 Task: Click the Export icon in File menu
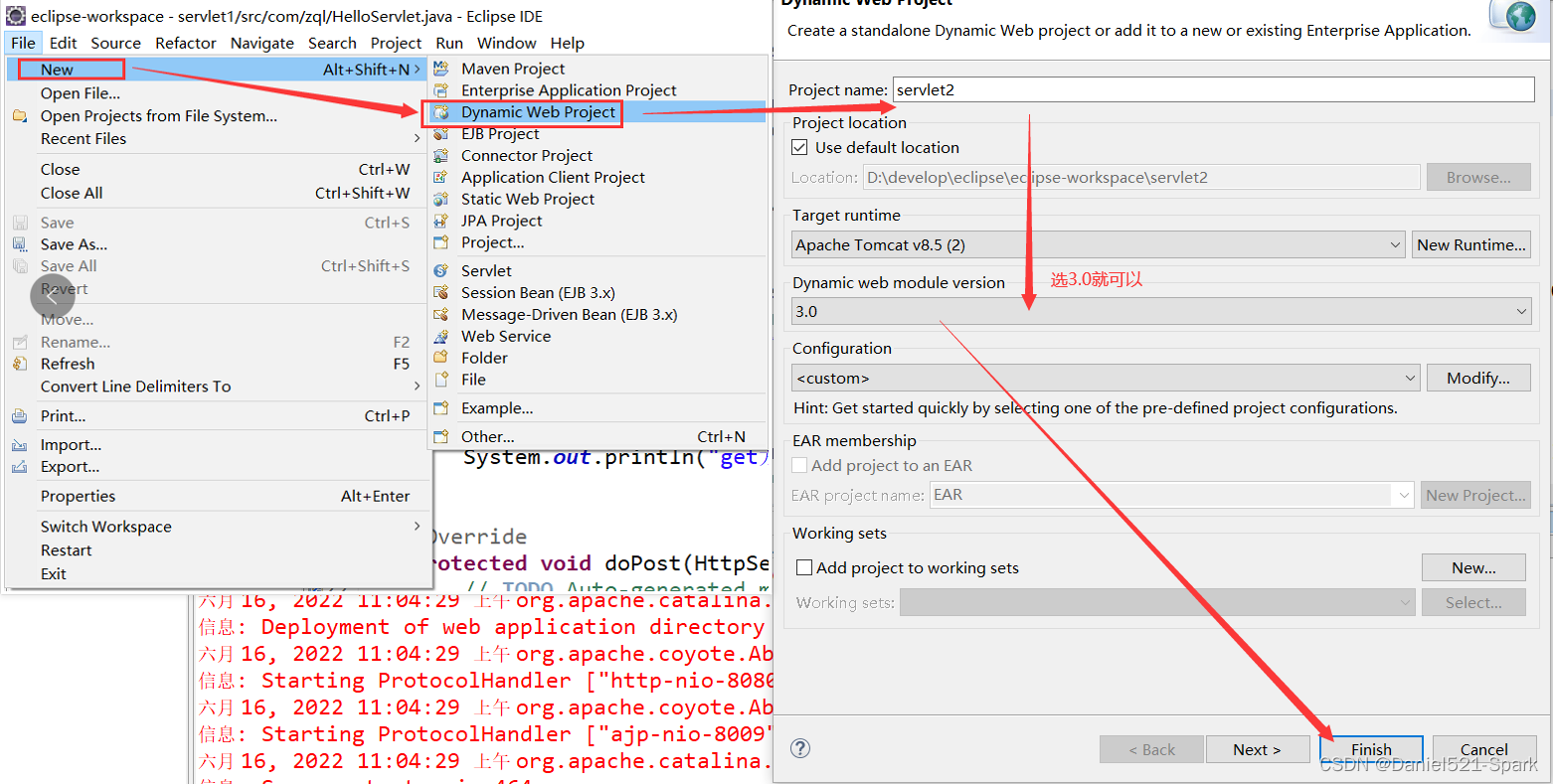click(20, 467)
